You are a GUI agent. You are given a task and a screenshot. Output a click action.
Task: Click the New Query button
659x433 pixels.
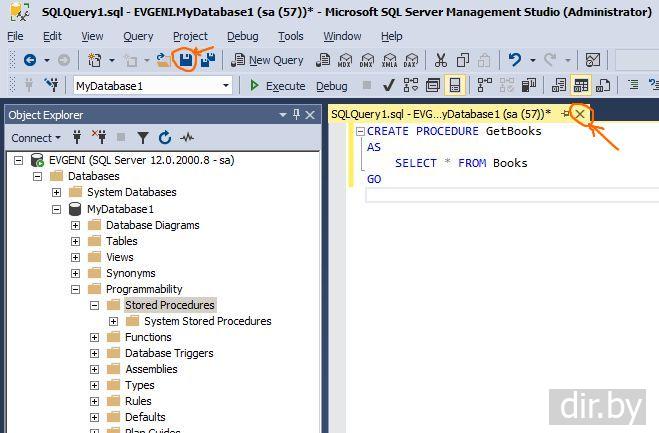(267, 61)
